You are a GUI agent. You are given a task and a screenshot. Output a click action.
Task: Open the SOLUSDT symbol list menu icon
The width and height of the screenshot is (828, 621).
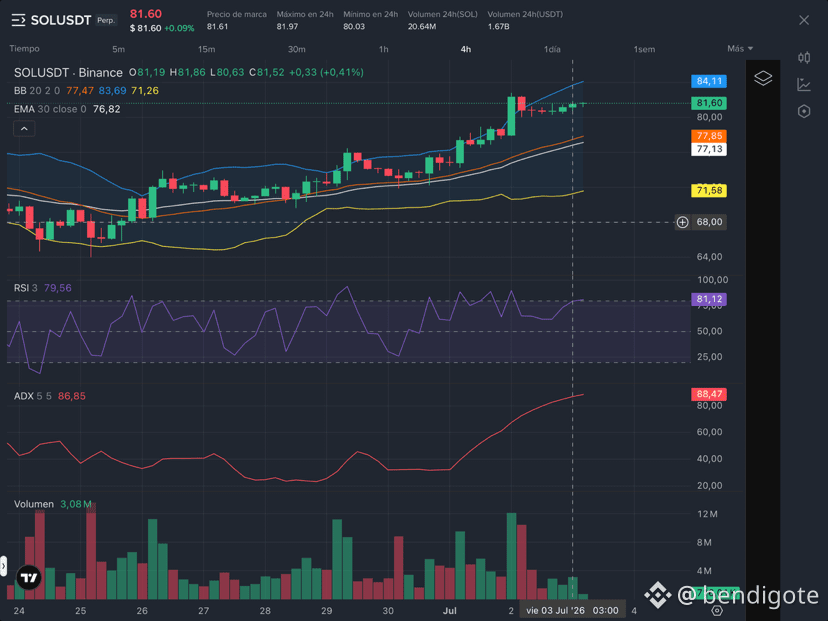pos(18,21)
